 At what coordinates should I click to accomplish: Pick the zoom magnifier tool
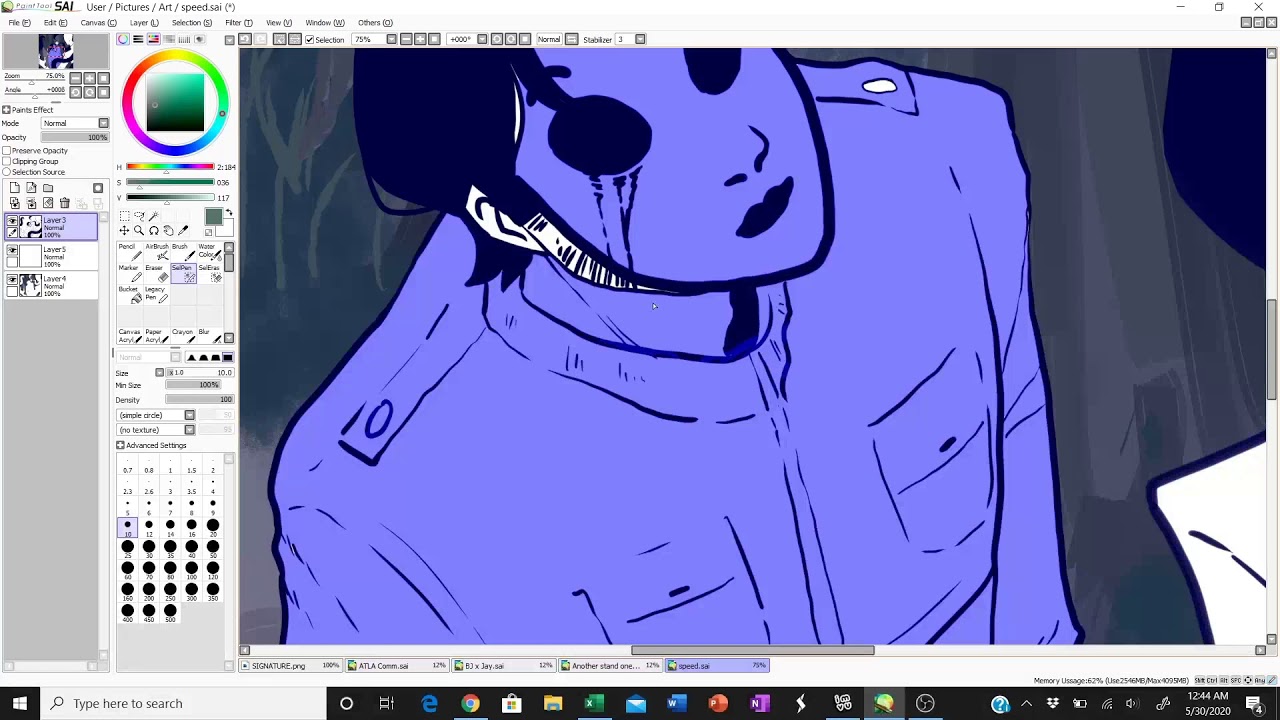[x=139, y=230]
